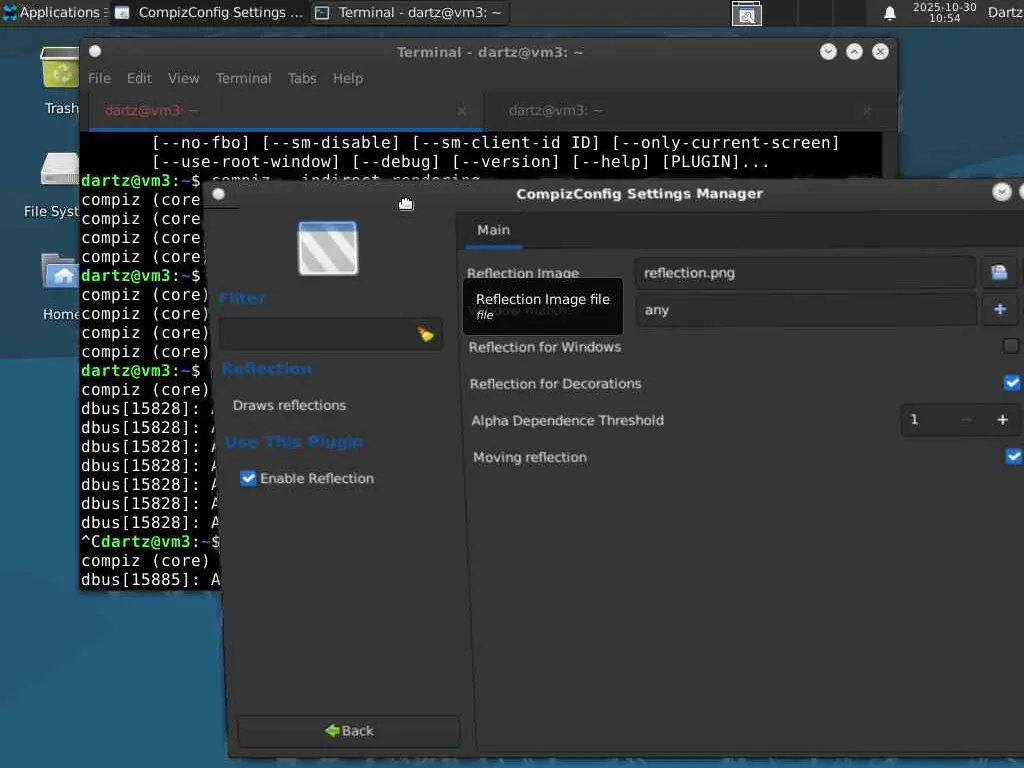1024x768 pixels.
Task: Open the Terminal File menu
Action: click(x=99, y=78)
